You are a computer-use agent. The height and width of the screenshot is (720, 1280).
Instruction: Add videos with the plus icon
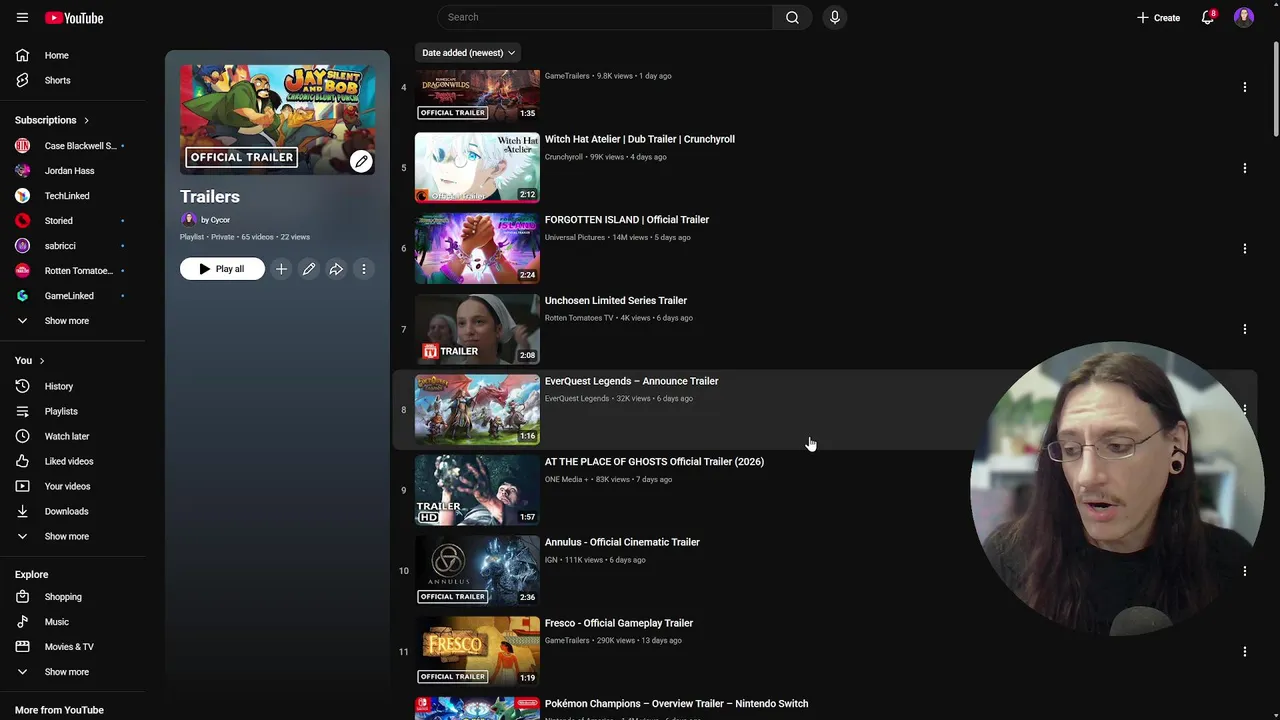281,269
